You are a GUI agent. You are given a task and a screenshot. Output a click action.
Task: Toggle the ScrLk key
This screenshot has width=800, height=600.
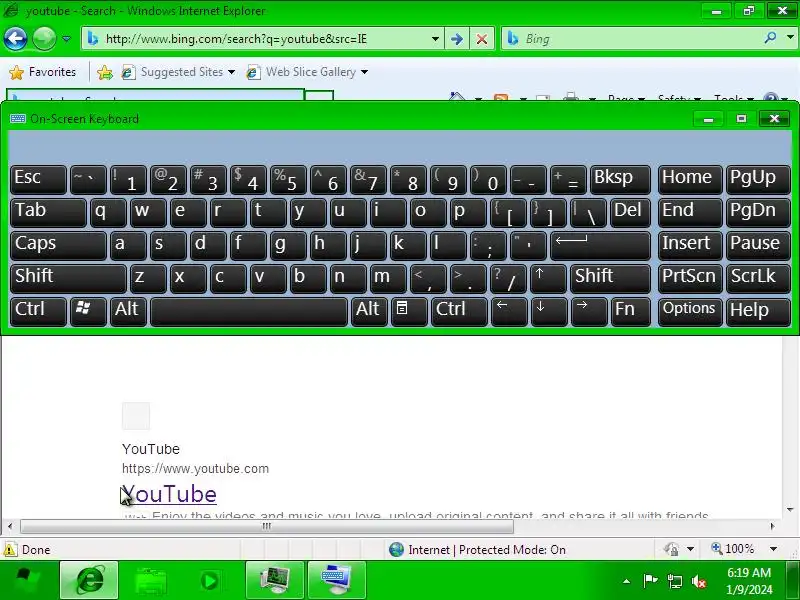click(x=758, y=278)
